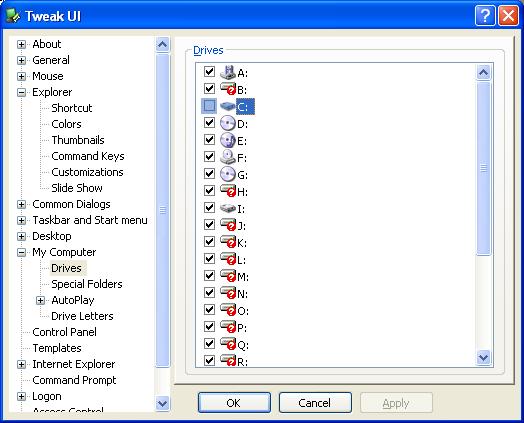Click the Tweak UI title bar icon
This screenshot has height=423, width=524.
pyautogui.click(x=13, y=16)
